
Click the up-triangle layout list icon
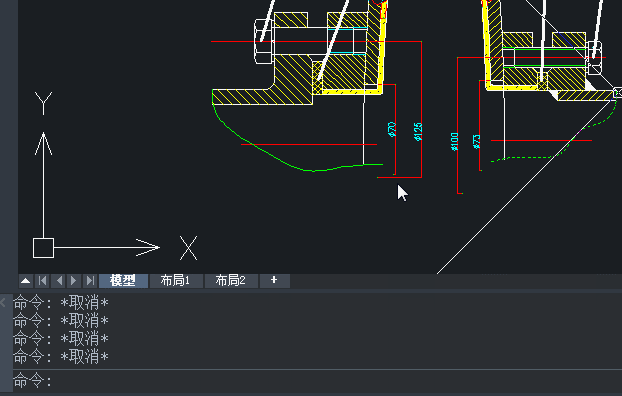pyautogui.click(x=26, y=281)
